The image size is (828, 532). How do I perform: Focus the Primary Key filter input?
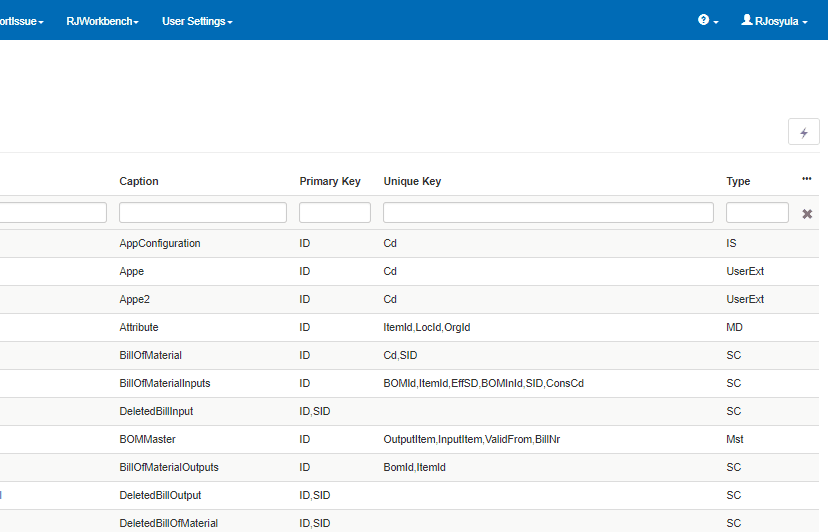coord(335,212)
